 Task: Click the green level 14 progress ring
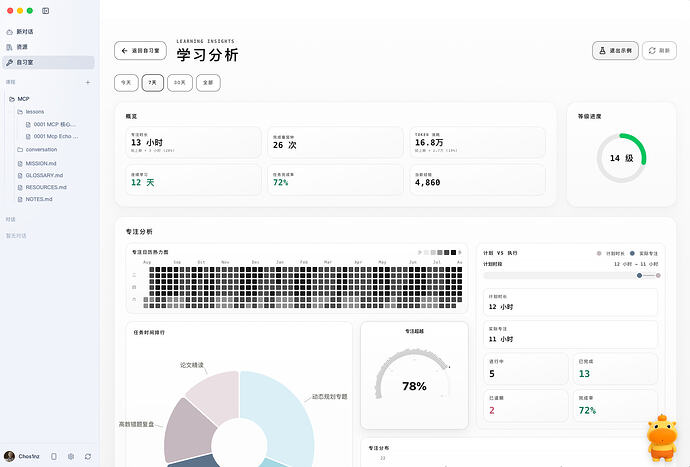(x=621, y=158)
